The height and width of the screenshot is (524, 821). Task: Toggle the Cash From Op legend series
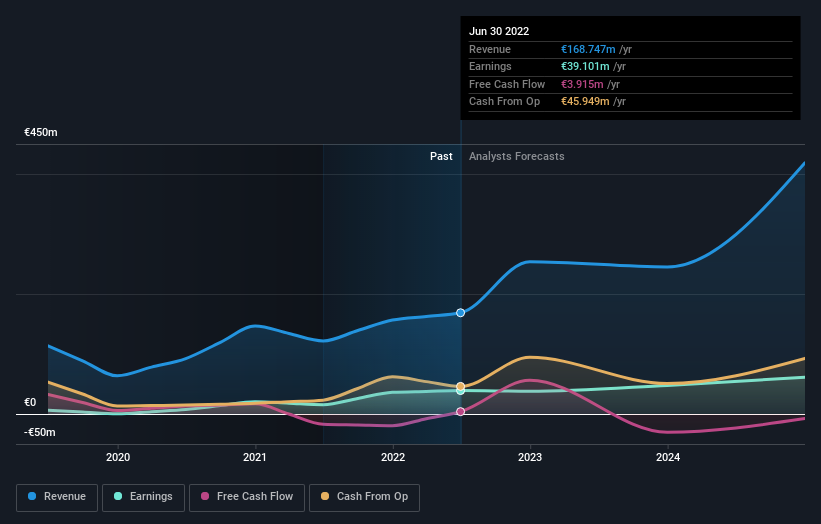[364, 497]
